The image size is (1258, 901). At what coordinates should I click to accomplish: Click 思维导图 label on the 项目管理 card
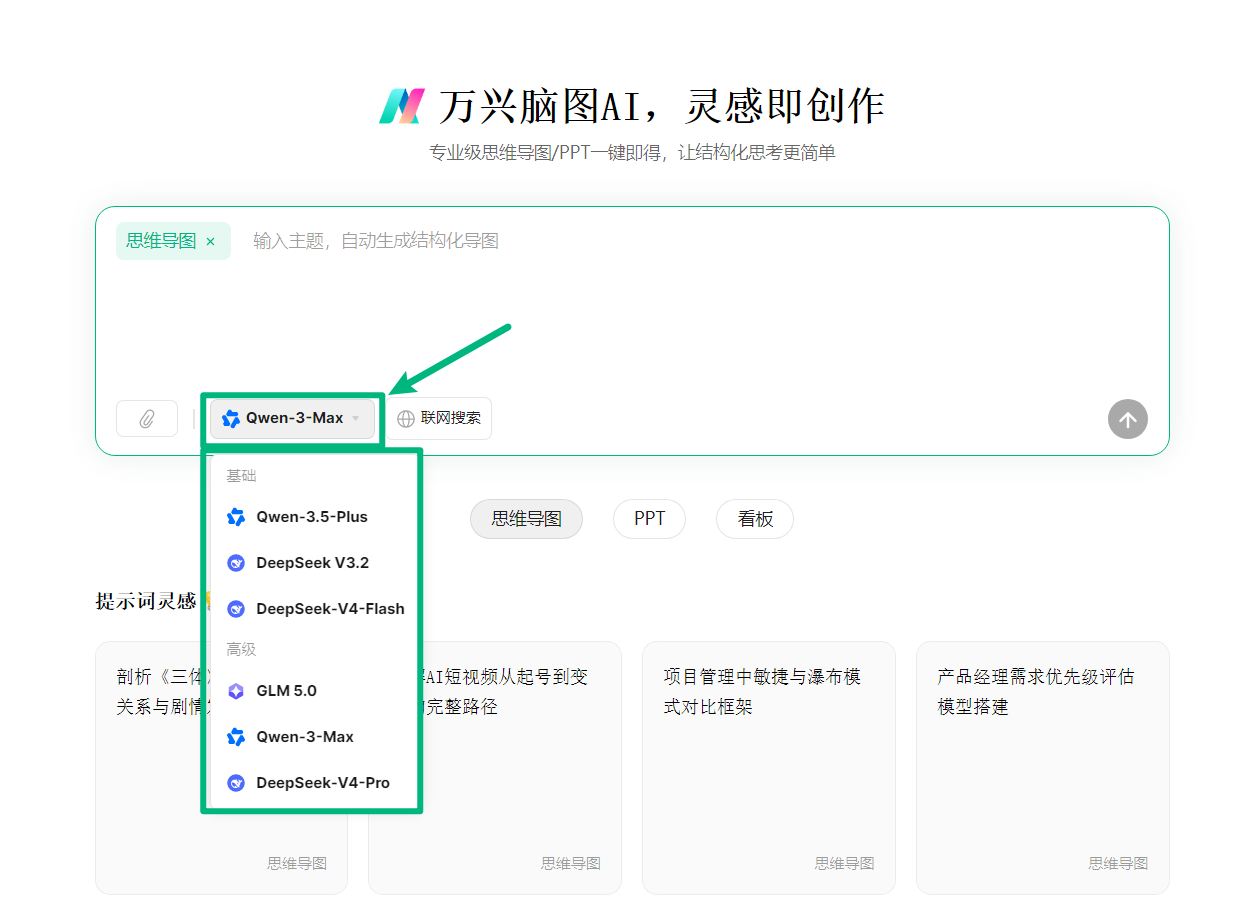tap(844, 863)
